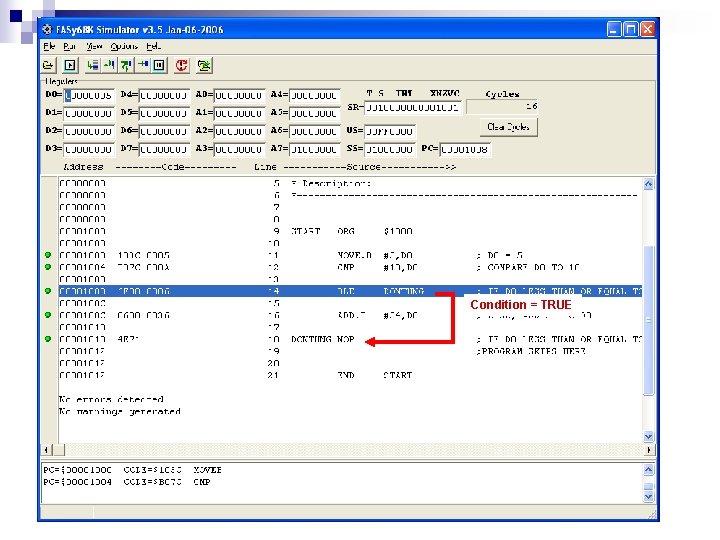Click the EASy68K gear icon in title bar
This screenshot has height=540, width=720.
tap(47, 29)
